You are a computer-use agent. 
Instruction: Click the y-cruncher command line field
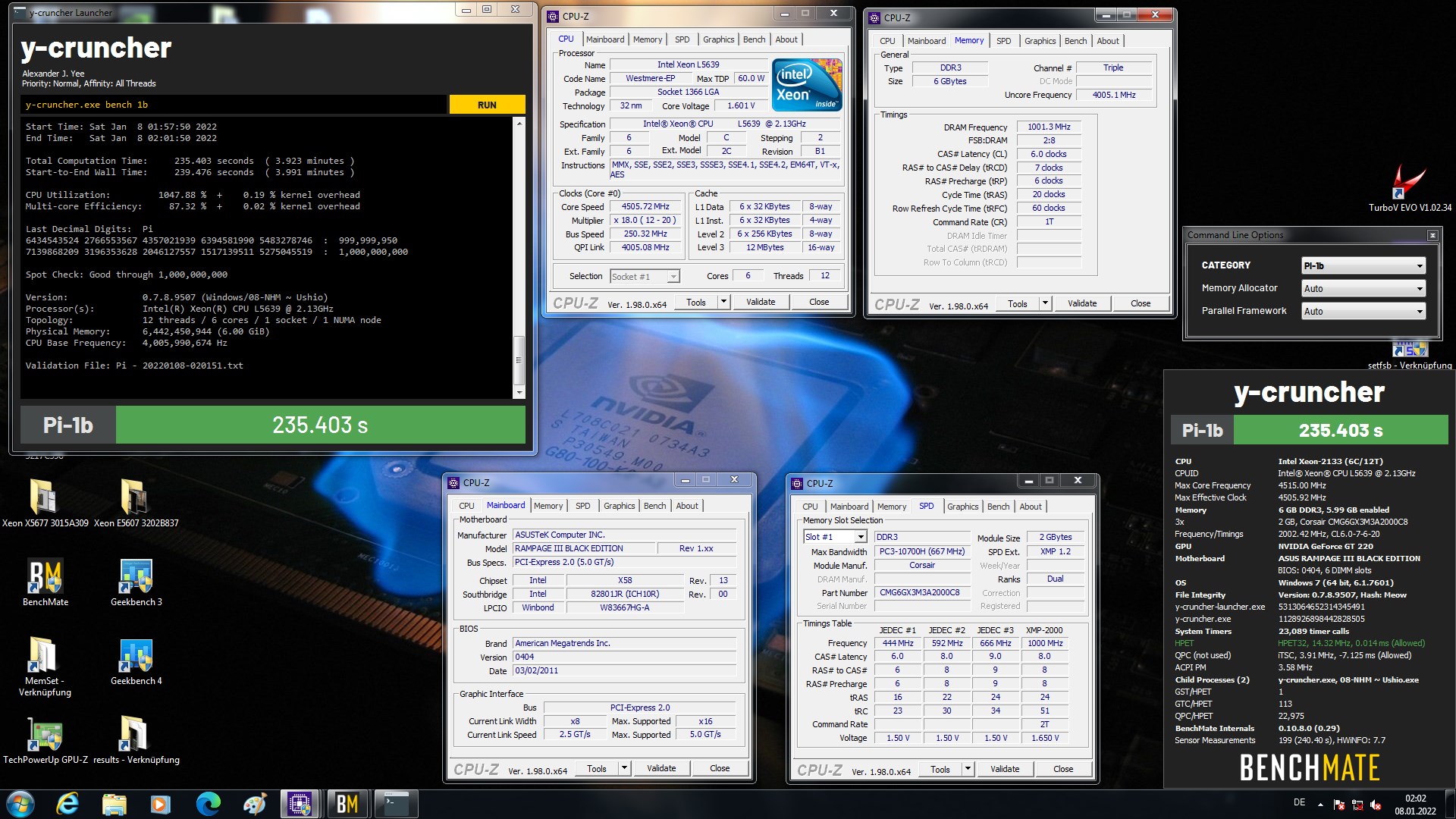pyautogui.click(x=234, y=105)
